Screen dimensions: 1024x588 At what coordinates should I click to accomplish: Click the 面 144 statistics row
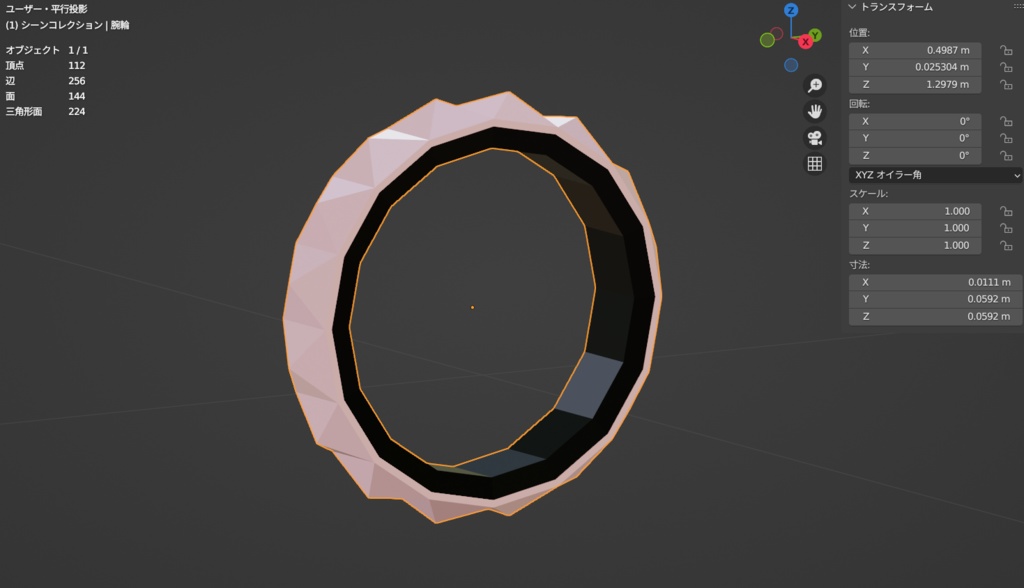coord(46,96)
